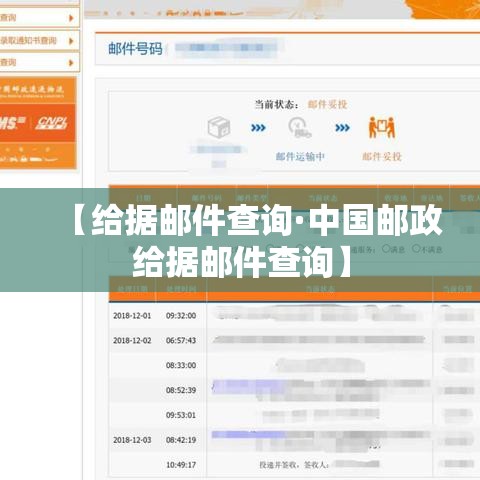480x480 pixels.
Task: Click the 08:33:00 time cell
Action: point(181,365)
